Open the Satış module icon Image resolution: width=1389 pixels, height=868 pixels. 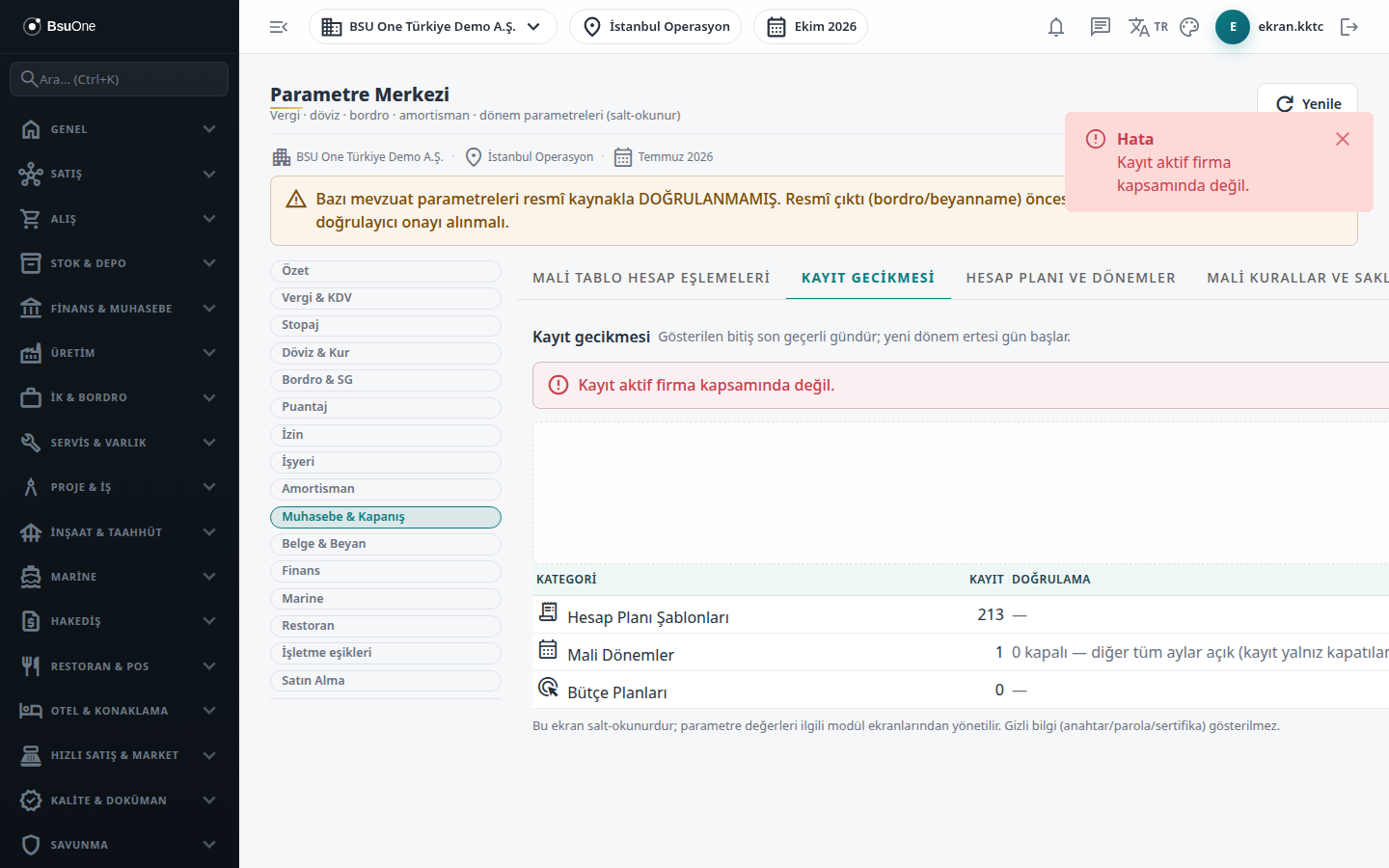coord(31,174)
